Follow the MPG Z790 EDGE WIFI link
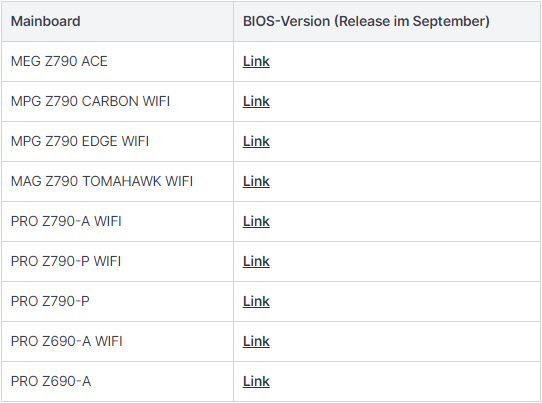542x403 pixels. pyautogui.click(x=256, y=142)
